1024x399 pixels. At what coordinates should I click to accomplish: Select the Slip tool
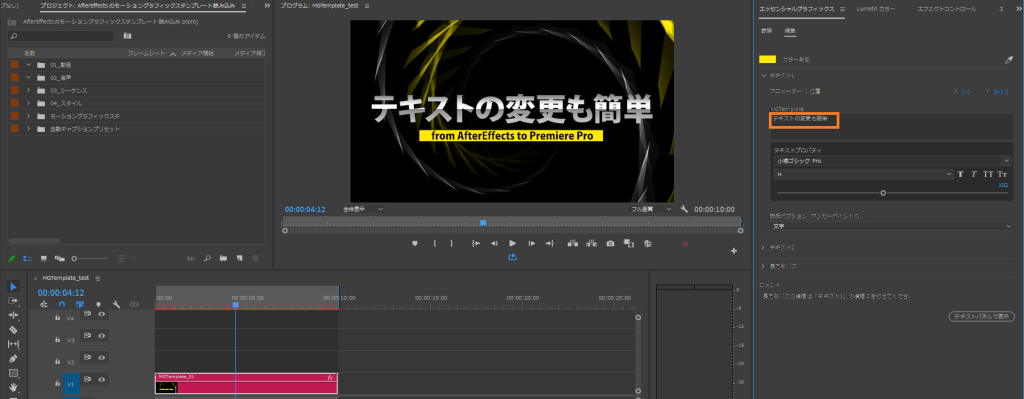point(14,344)
